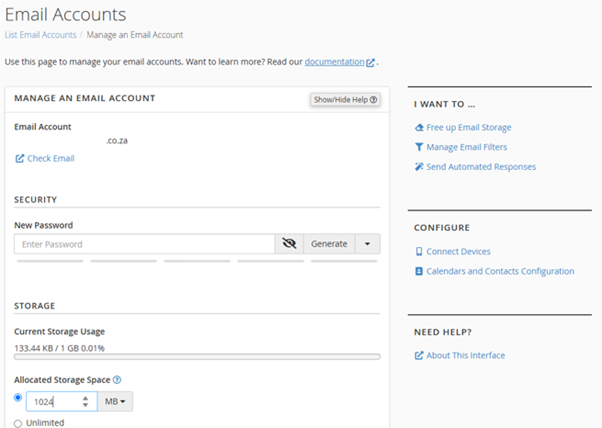Toggle password visibility eye icon
This screenshot has height=428, width=602.
pos(289,244)
